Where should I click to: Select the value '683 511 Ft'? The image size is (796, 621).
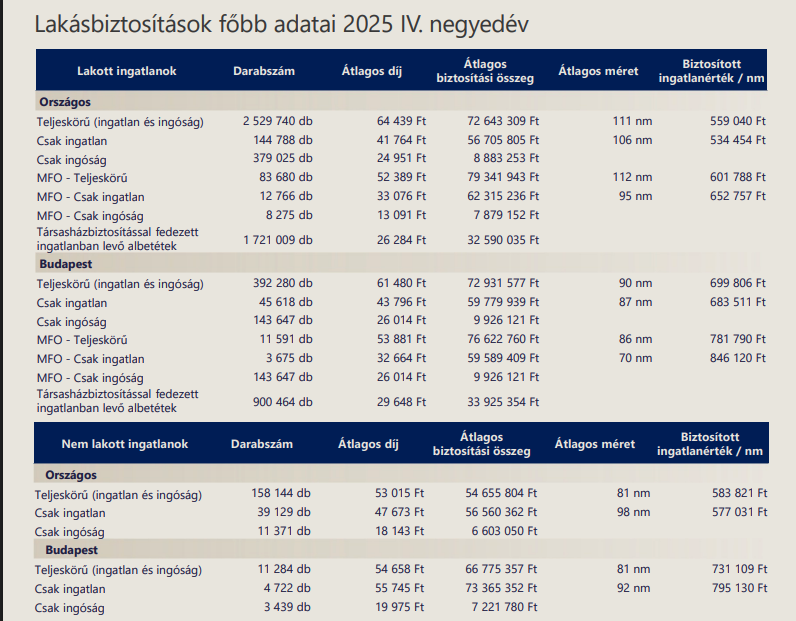738,302
